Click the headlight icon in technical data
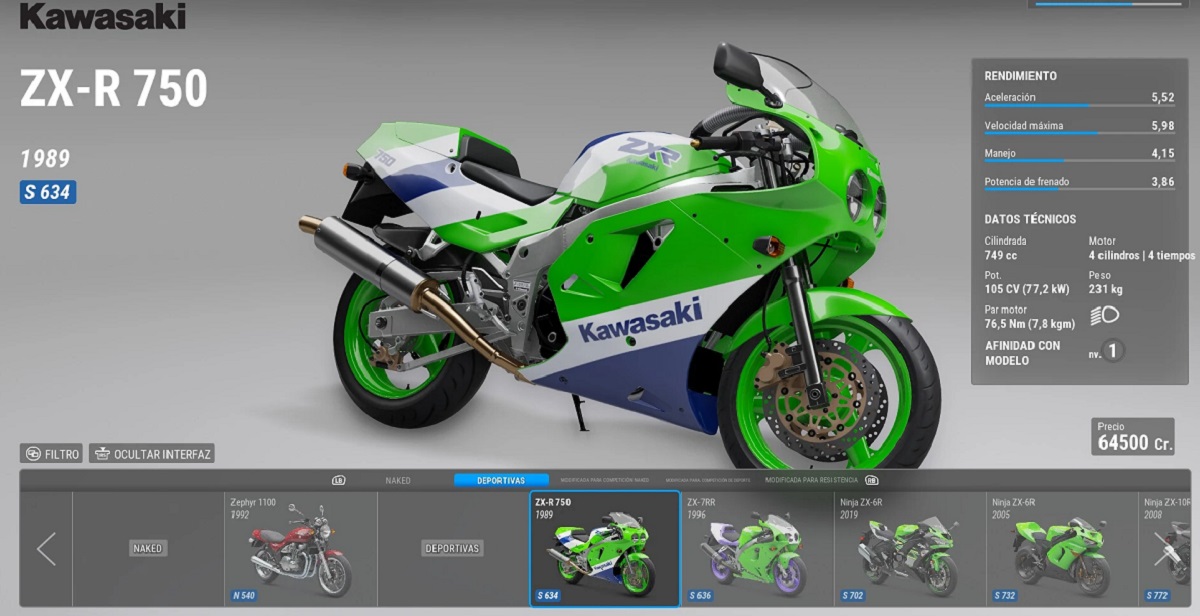The image size is (1200, 616). 1104,315
